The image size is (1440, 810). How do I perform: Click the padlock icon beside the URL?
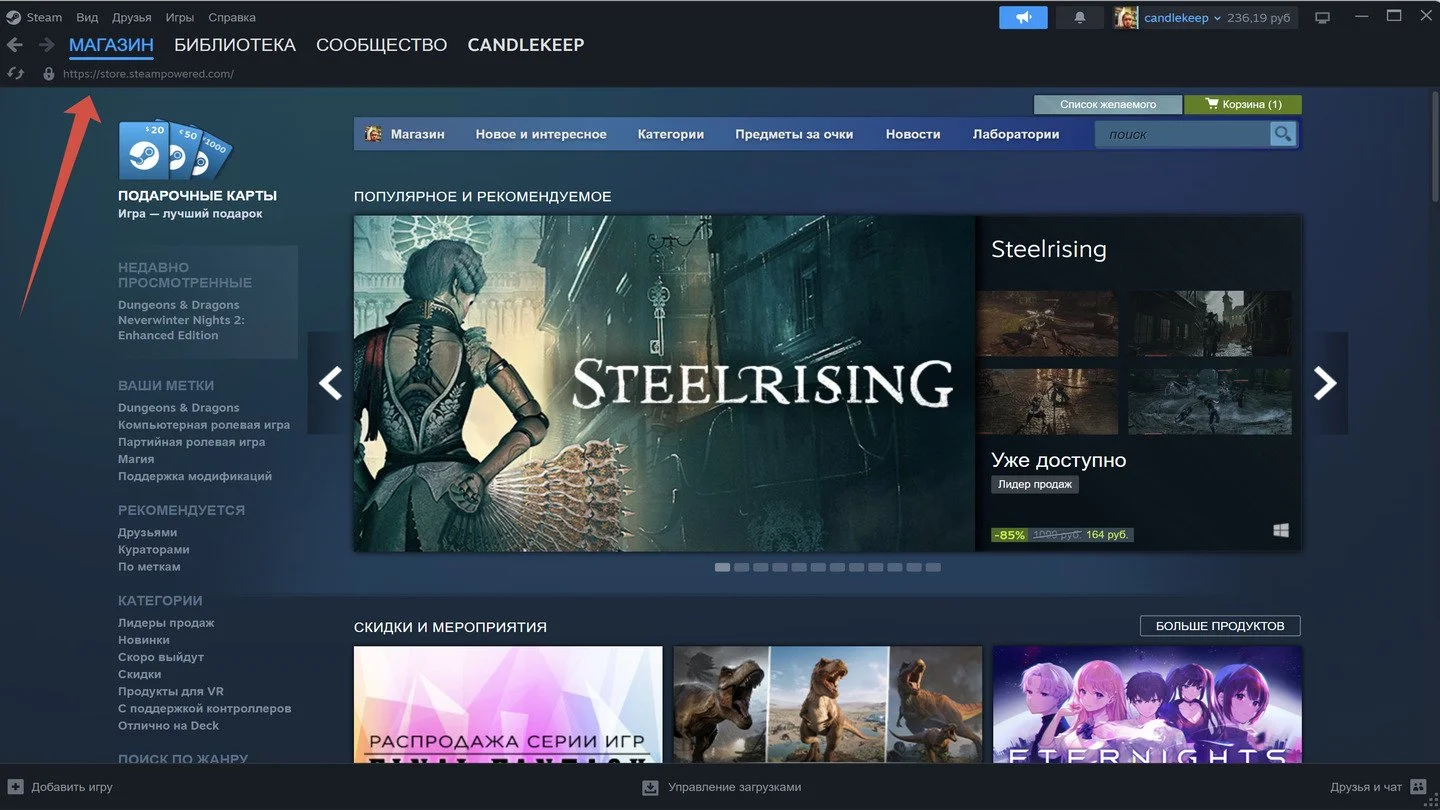click(48, 74)
